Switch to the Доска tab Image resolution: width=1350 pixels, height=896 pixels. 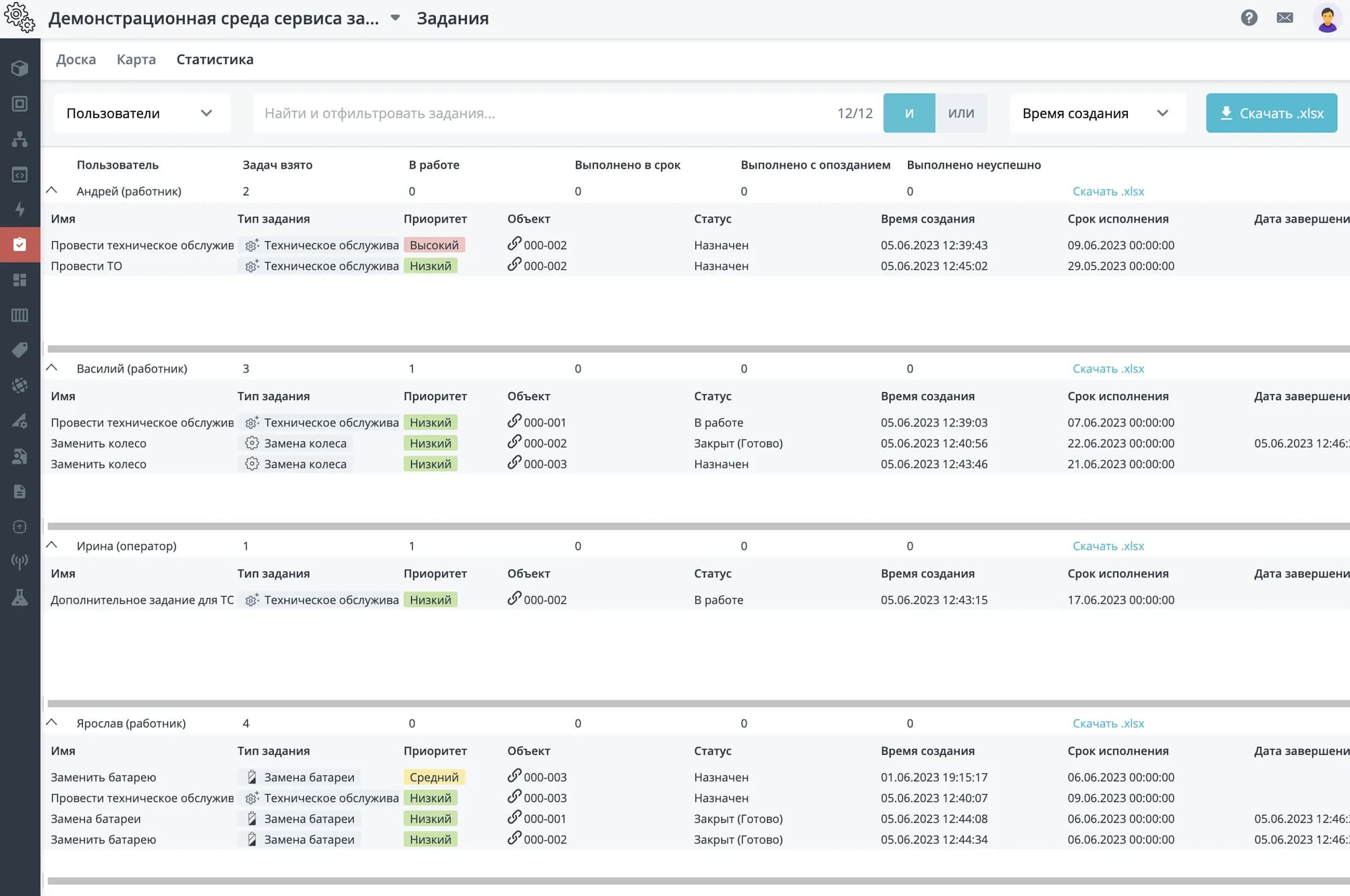point(76,59)
